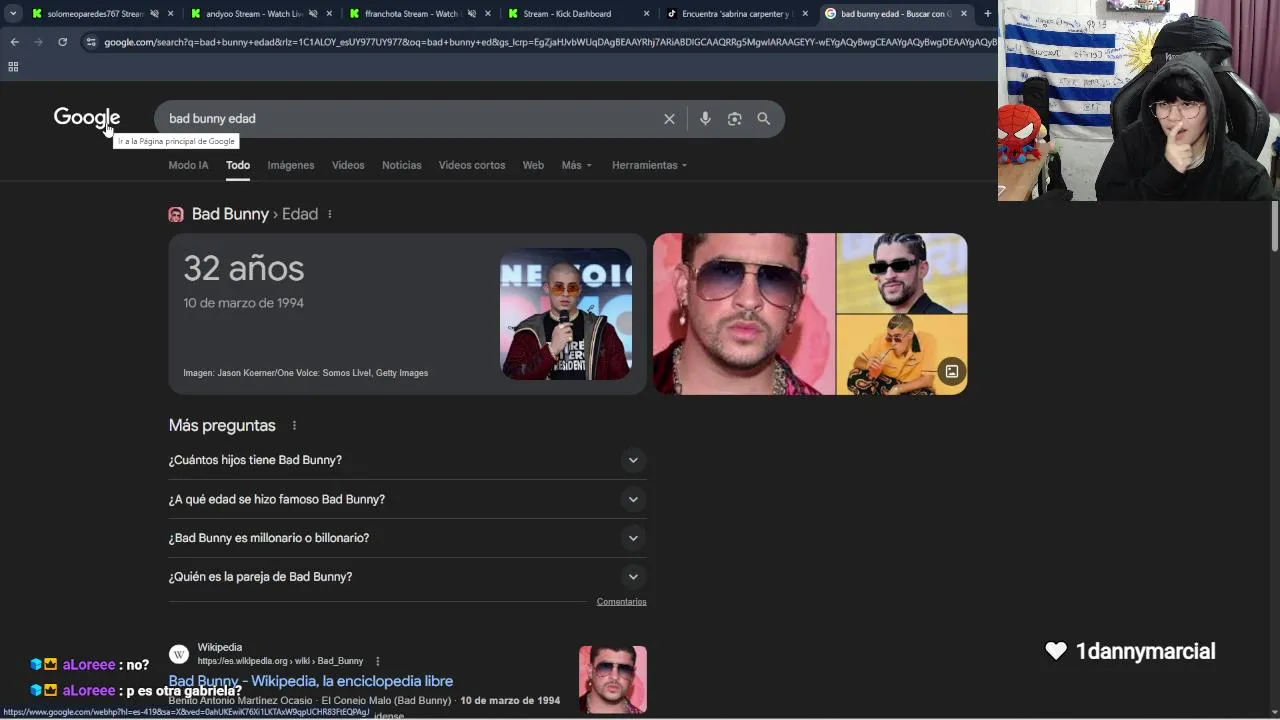This screenshot has height=720, width=1280.
Task: Open new browser tab with plus
Action: point(987,14)
